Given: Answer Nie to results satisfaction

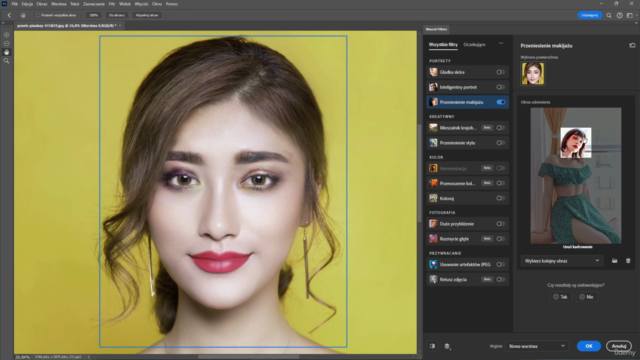Looking at the screenshot, I should [587, 297].
